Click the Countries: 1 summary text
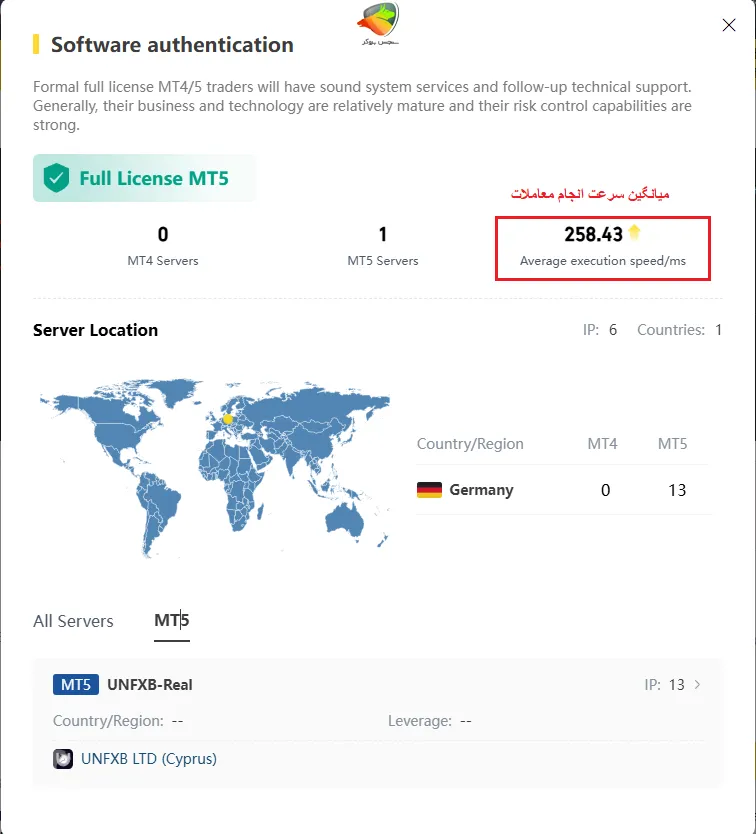The height and width of the screenshot is (834, 756). pyautogui.click(x=679, y=330)
